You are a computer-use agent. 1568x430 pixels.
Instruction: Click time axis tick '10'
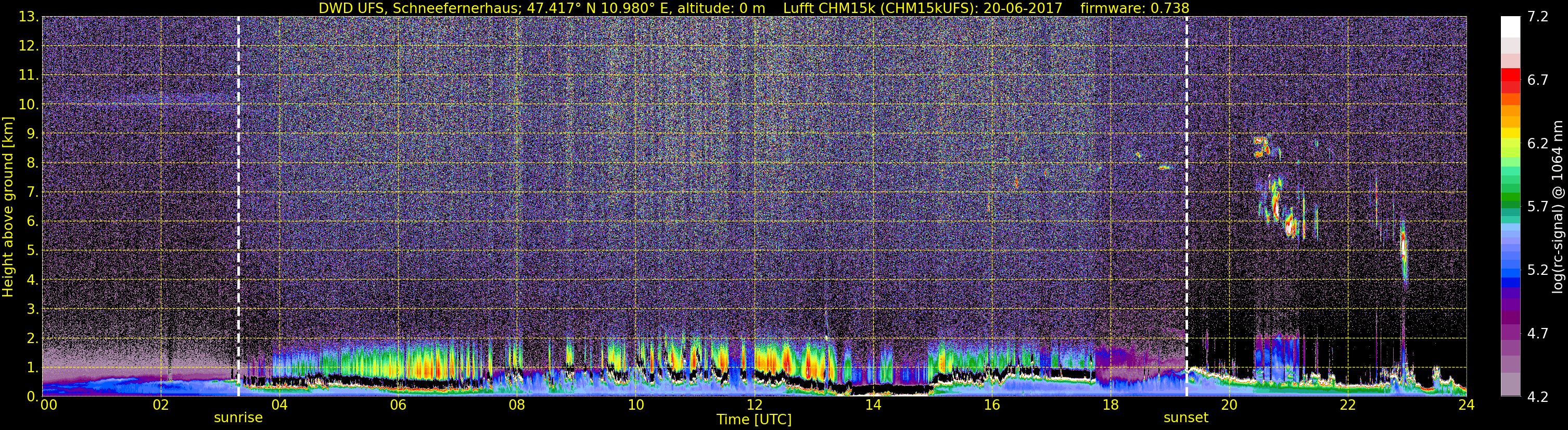click(x=635, y=406)
